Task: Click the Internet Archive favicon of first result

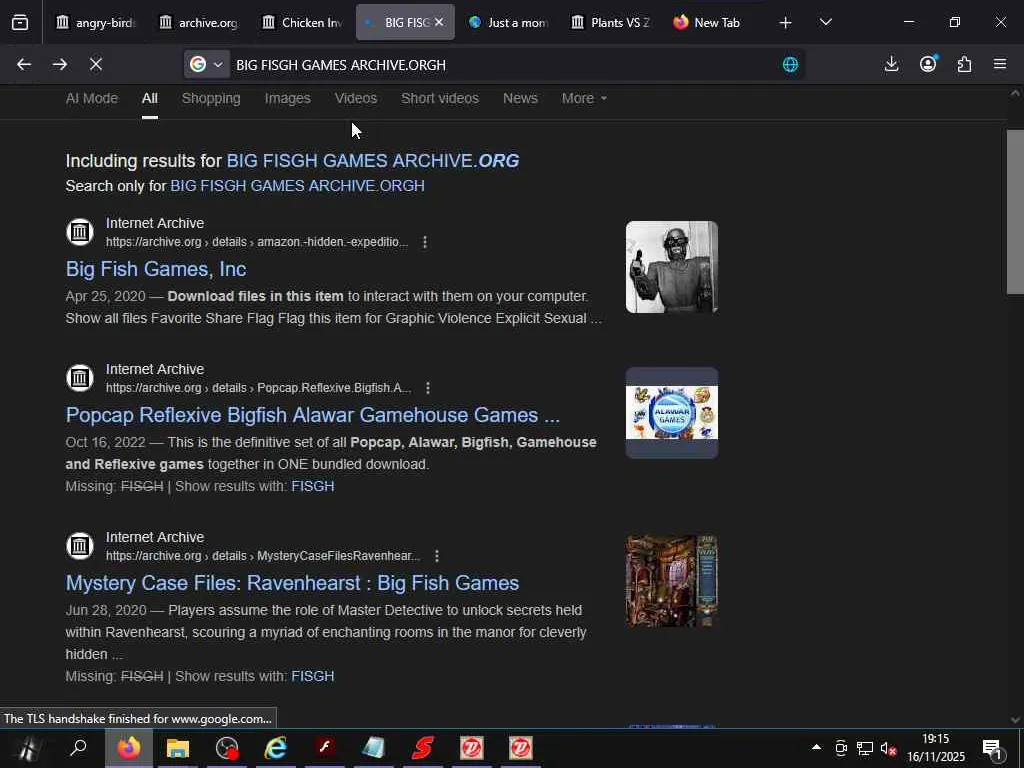Action: coord(80,232)
